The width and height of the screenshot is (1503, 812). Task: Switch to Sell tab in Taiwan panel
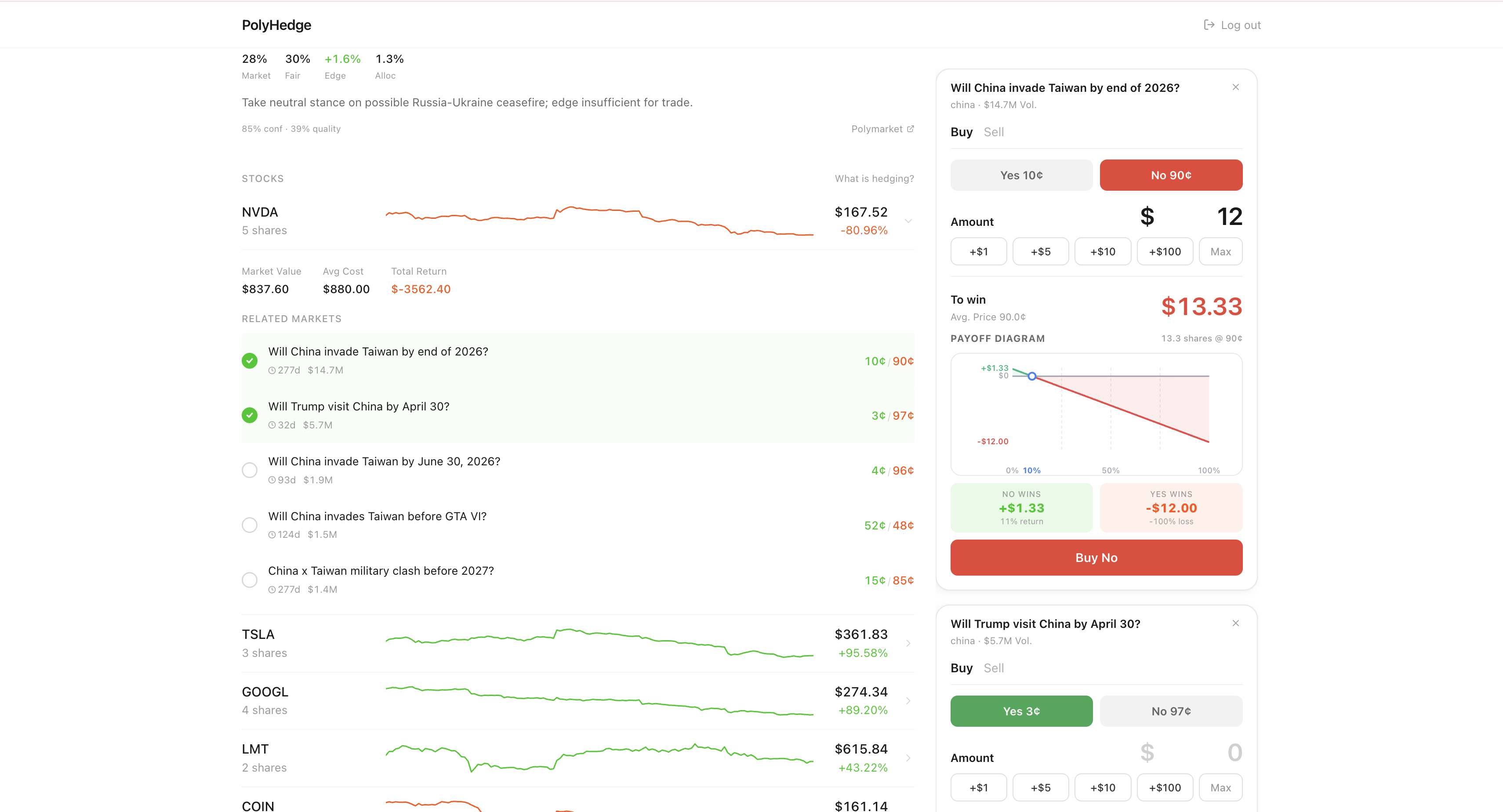993,132
